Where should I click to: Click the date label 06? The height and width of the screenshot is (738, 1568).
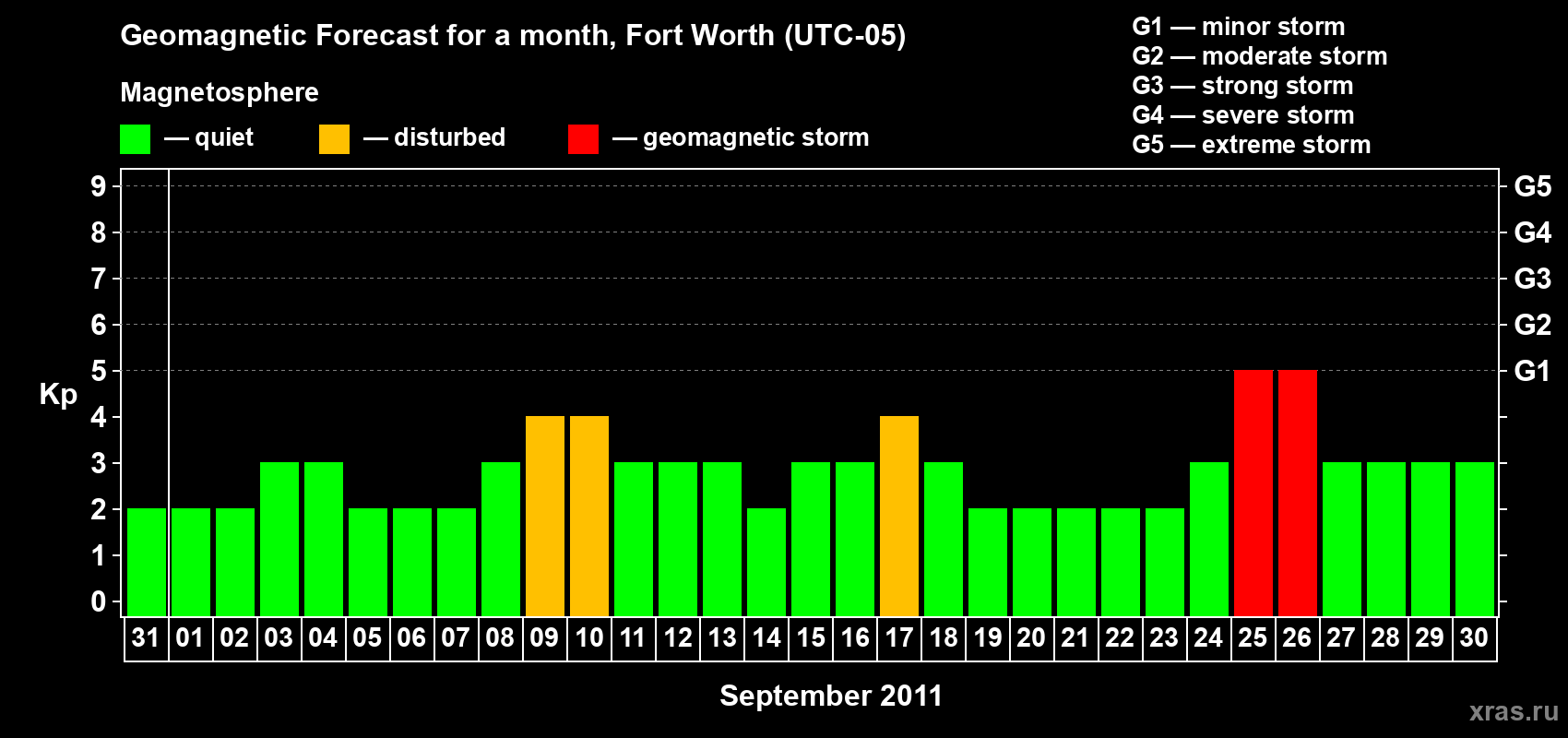point(411,637)
